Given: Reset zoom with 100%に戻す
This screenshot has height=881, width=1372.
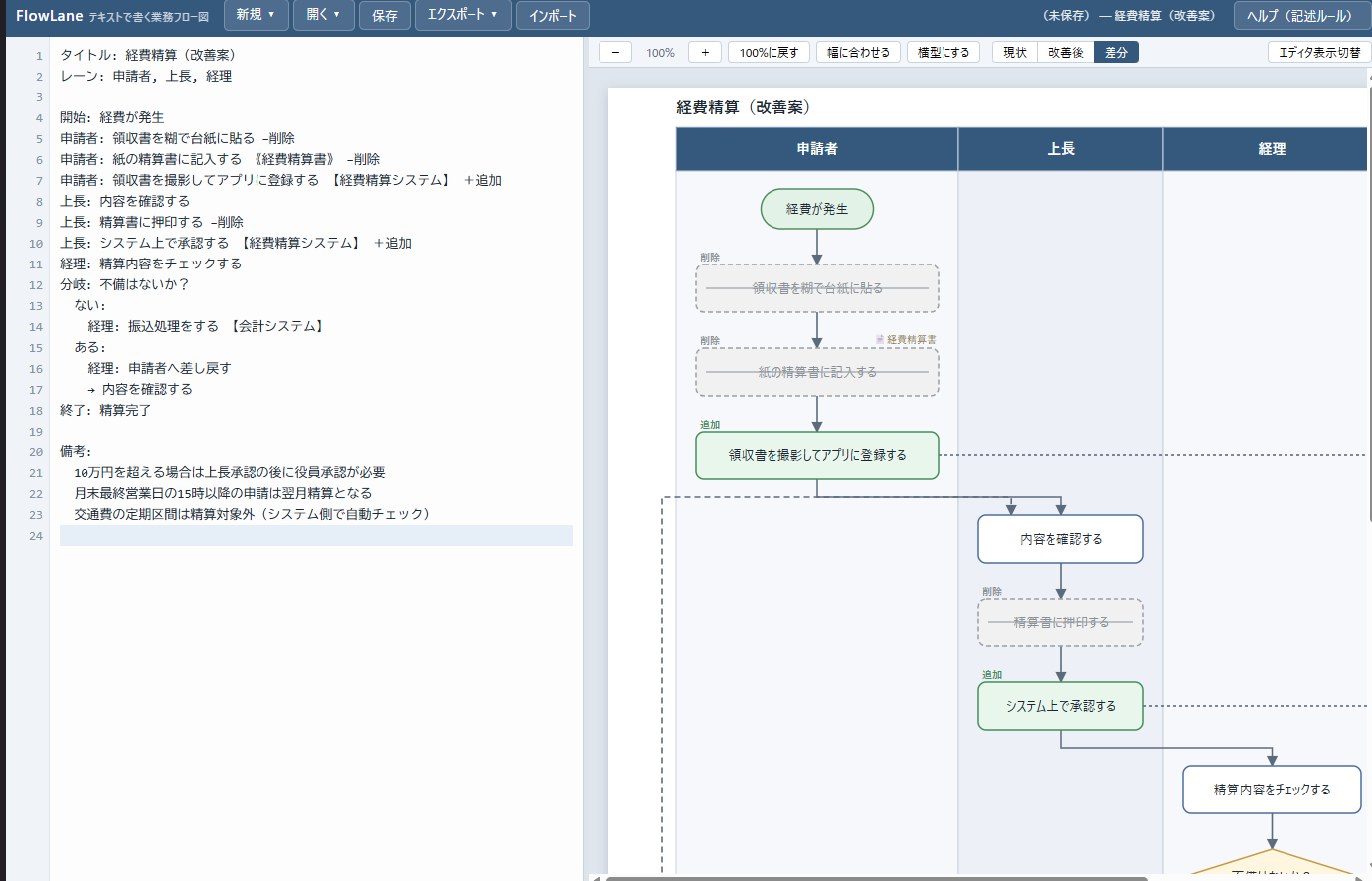Looking at the screenshot, I should coord(770,52).
